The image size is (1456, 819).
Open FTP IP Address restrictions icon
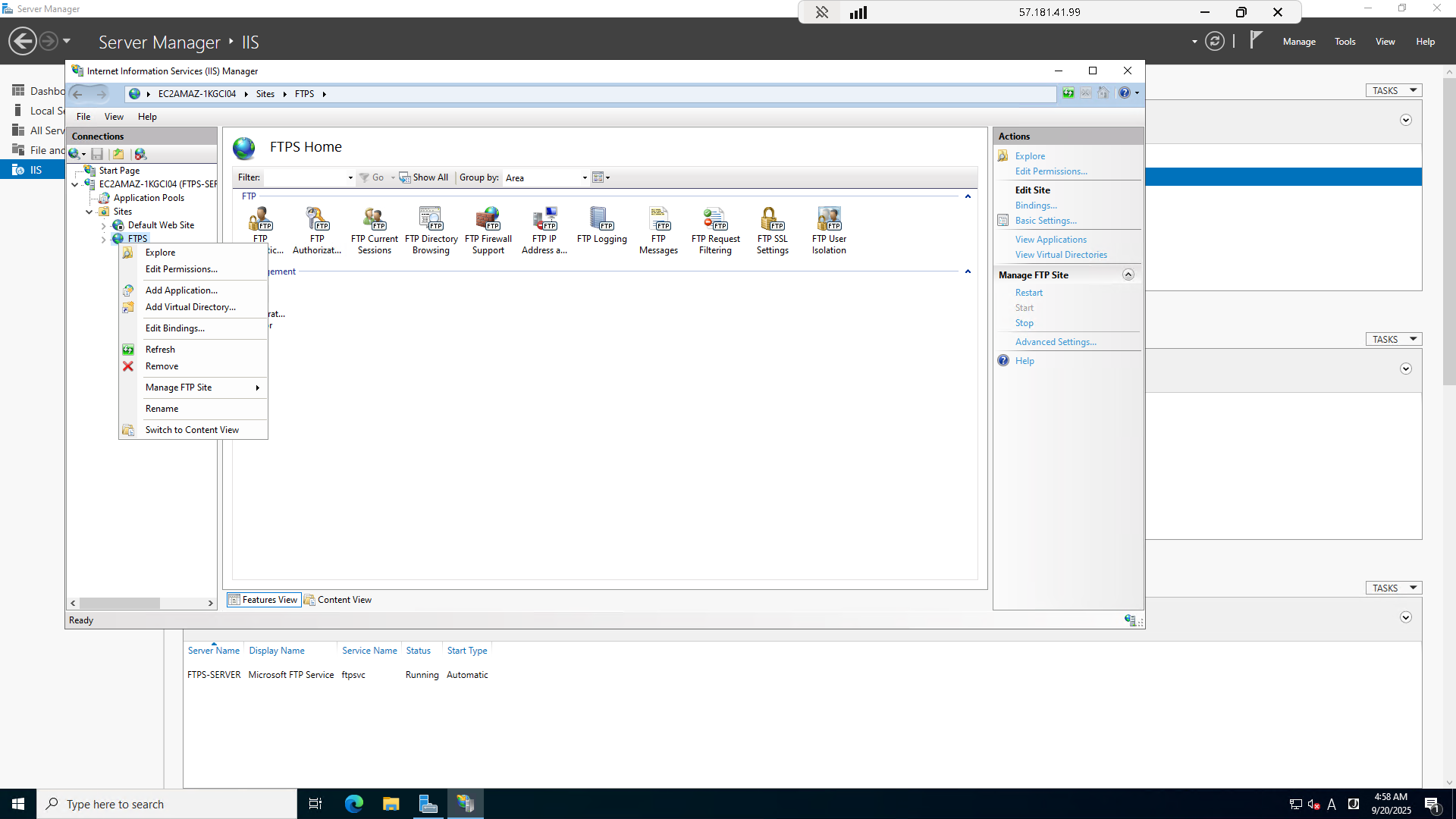point(544,220)
